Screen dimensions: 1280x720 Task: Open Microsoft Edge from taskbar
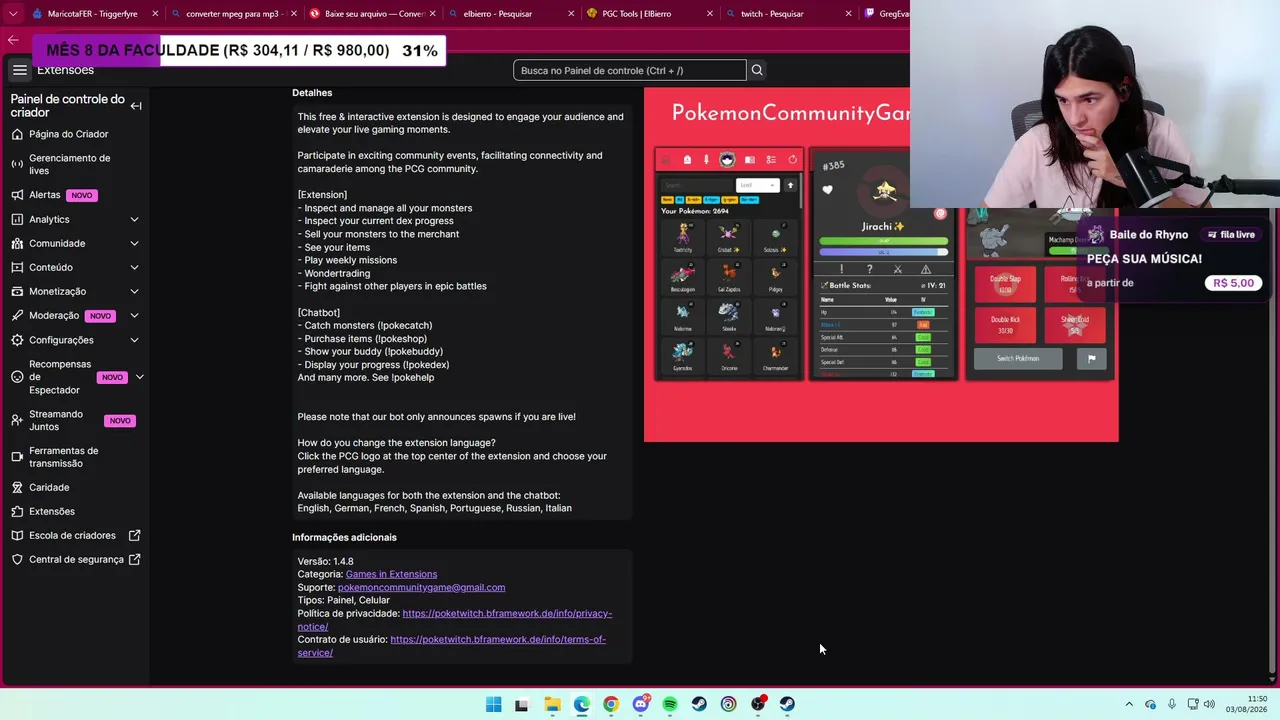click(581, 704)
